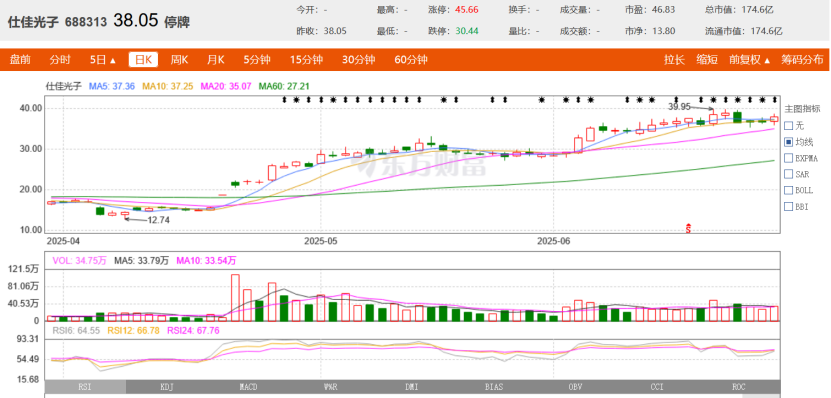Switch to the 月K monthly chart
The height and width of the screenshot is (398, 831).
click(x=215, y=60)
